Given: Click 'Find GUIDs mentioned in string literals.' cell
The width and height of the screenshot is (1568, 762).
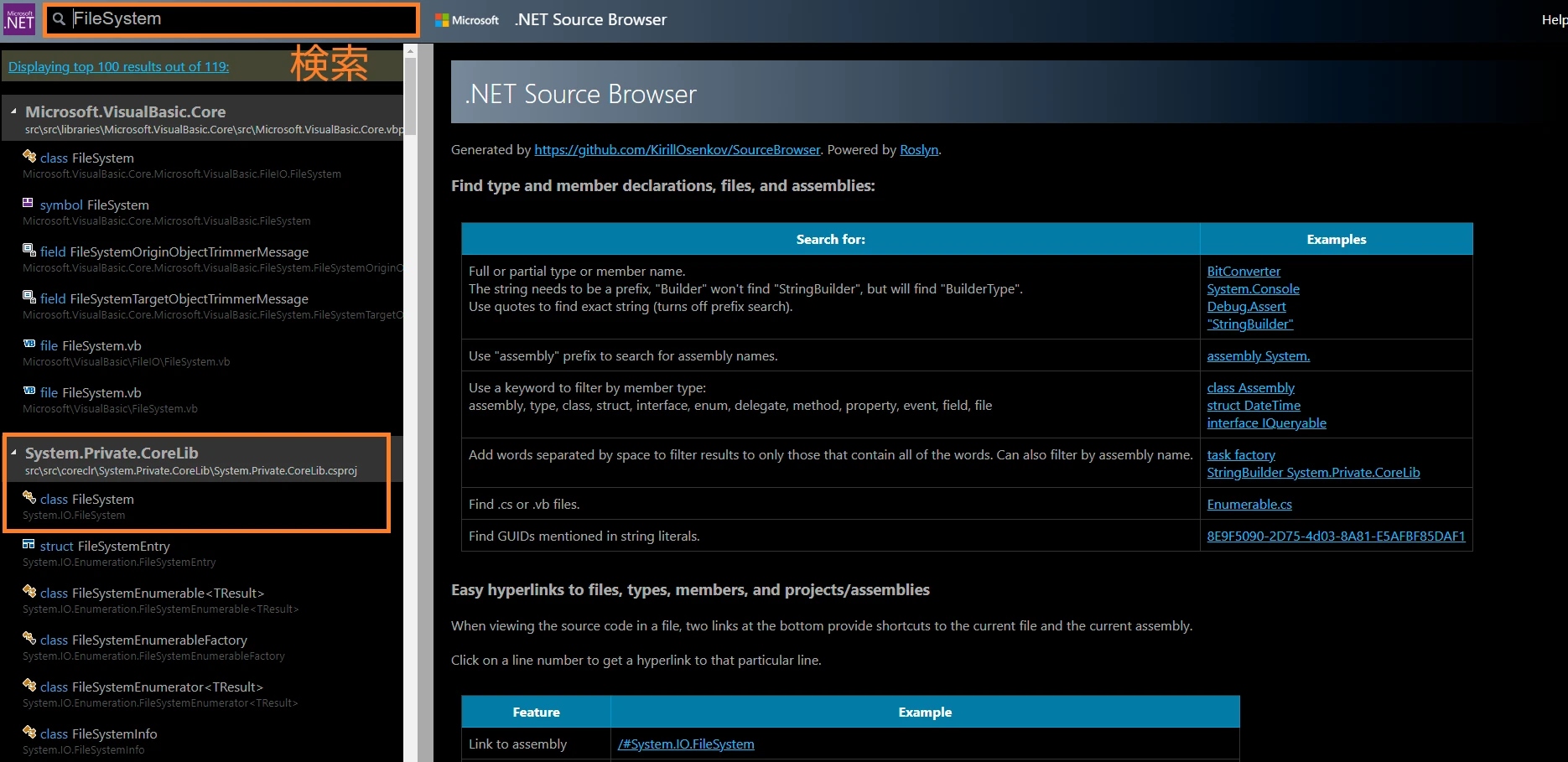Looking at the screenshot, I should 830,536.
